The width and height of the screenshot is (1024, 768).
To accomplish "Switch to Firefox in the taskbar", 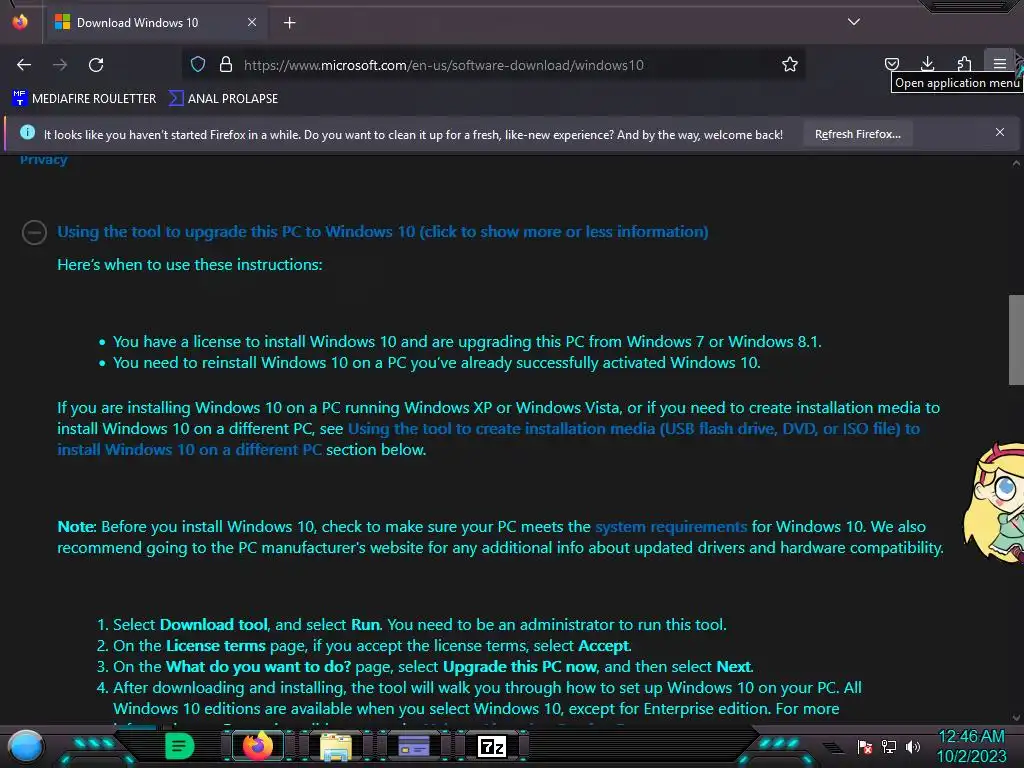I will coord(257,746).
